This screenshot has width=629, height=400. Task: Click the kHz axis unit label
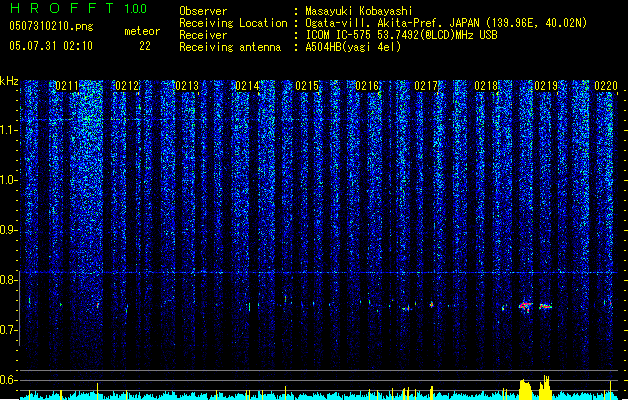coord(9,81)
